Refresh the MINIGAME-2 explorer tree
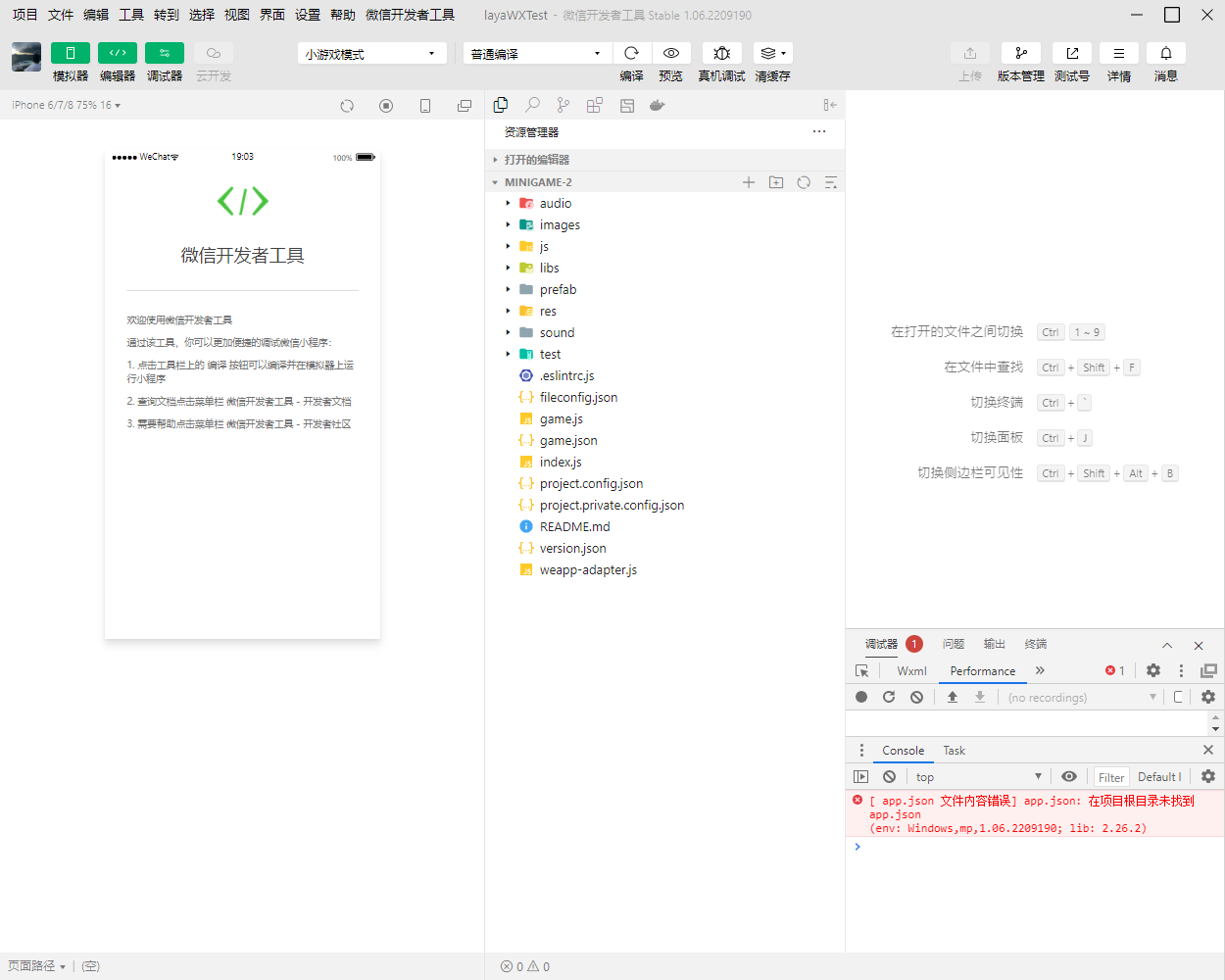The width and height of the screenshot is (1225, 980). click(804, 182)
